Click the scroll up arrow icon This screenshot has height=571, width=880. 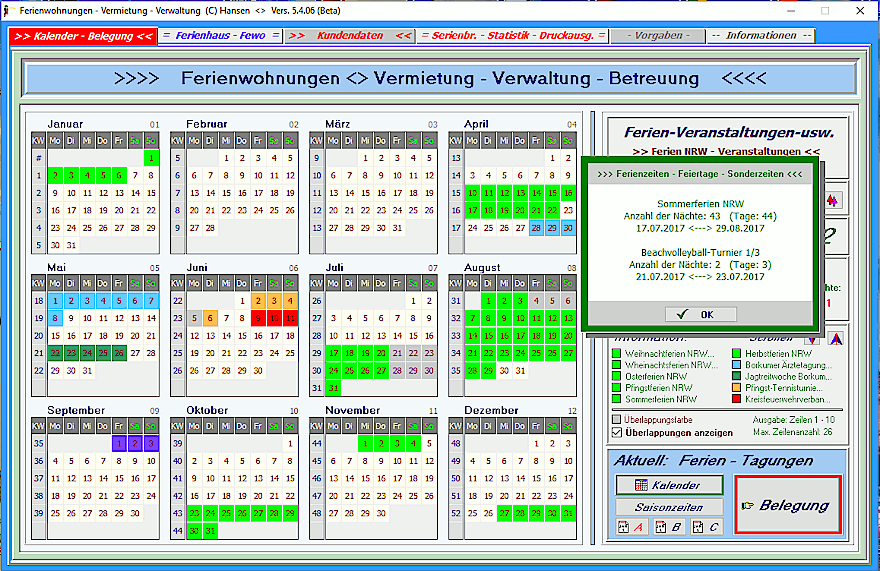[836, 339]
